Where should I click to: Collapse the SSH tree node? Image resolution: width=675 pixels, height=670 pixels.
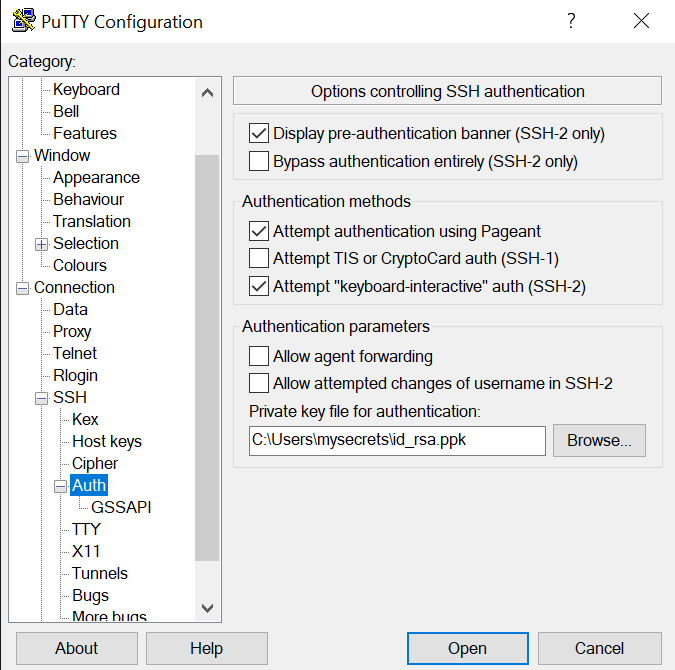(41, 398)
